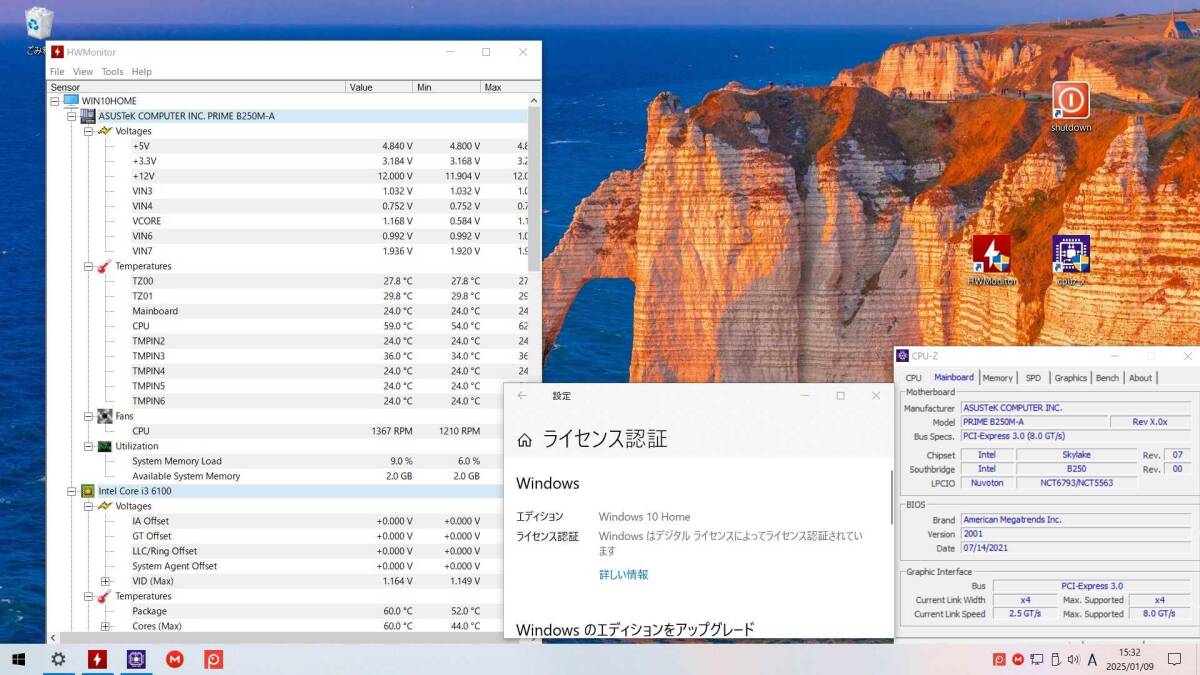Click the HWMonitor taskbar button
Viewport: 1200px width, 675px height.
pyautogui.click(x=97, y=659)
